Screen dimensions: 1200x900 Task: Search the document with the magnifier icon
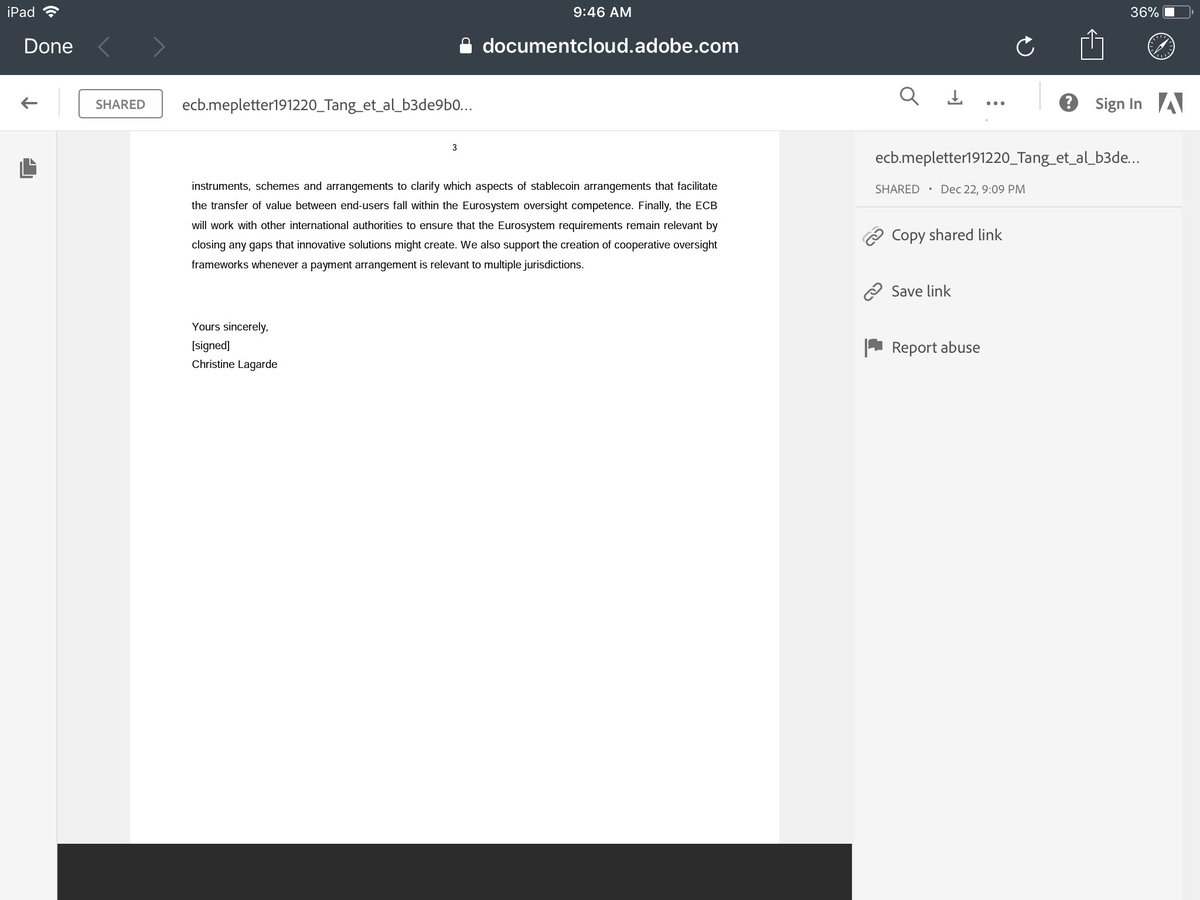point(909,96)
